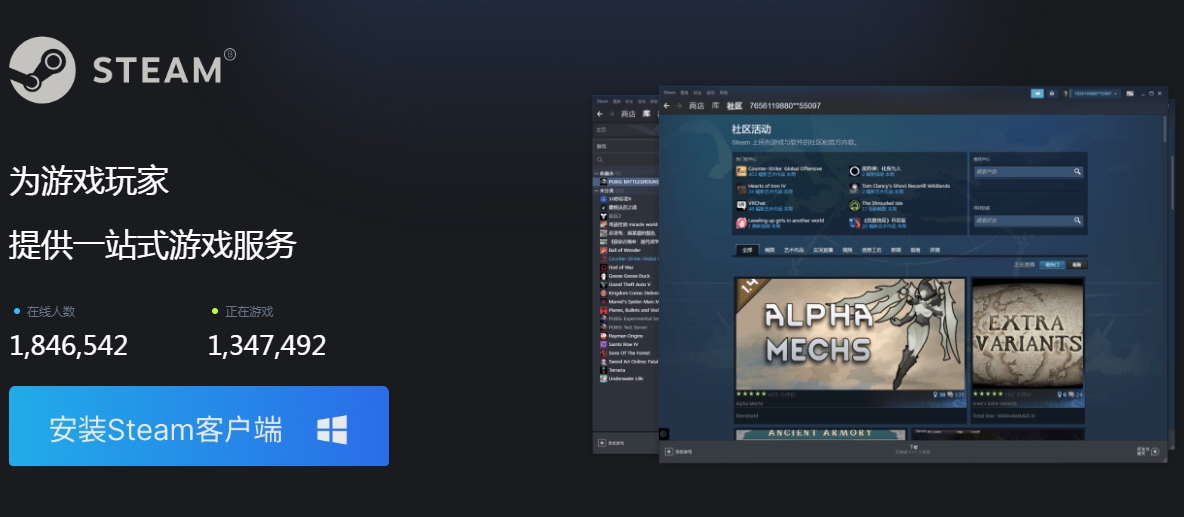Select the 最热门 sort toggle
This screenshot has width=1184, height=517.
1051,265
